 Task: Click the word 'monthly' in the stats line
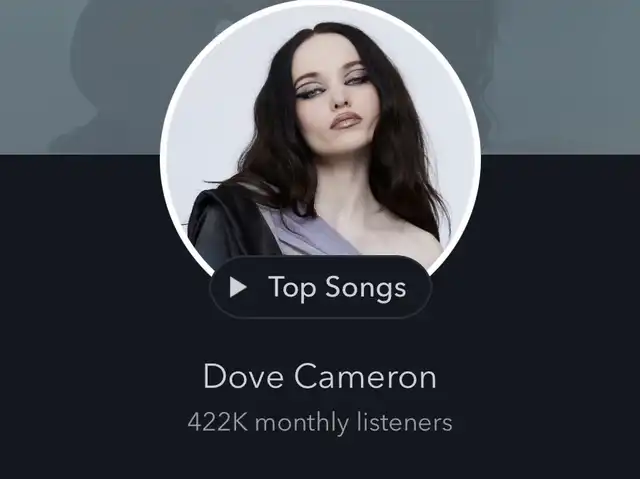pyautogui.click(x=302, y=423)
